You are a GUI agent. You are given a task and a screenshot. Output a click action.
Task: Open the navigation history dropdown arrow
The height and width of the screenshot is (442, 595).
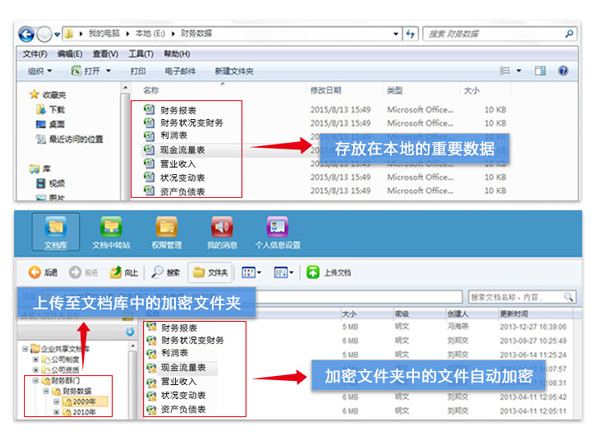pos(57,35)
